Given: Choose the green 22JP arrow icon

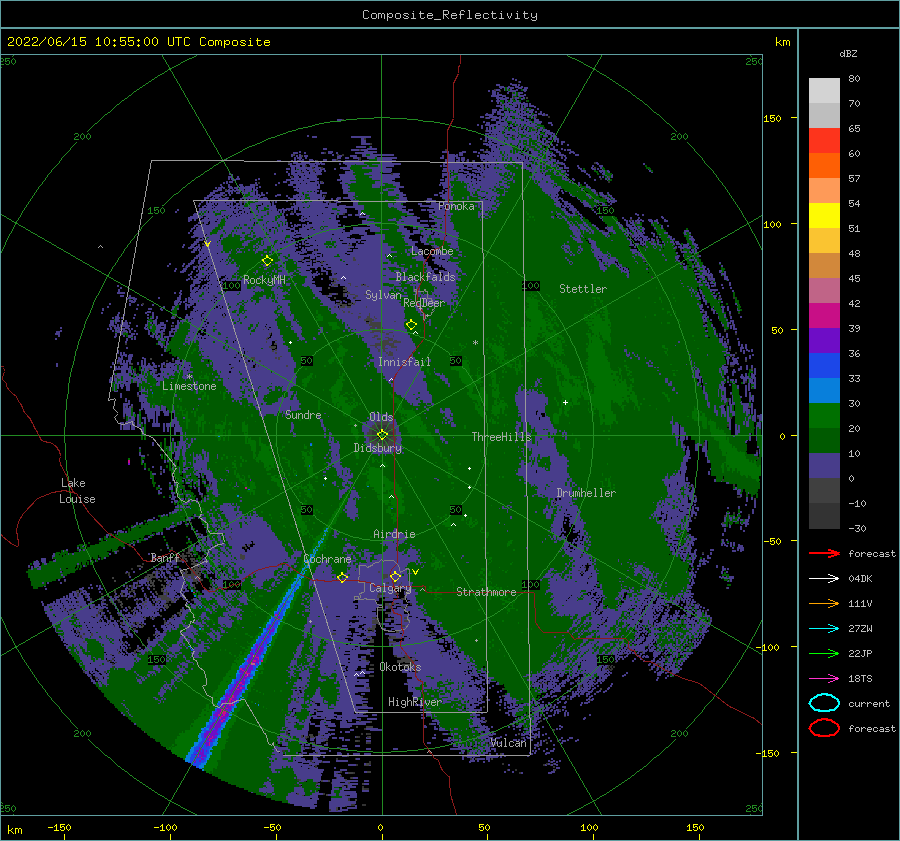Looking at the screenshot, I should click(x=824, y=653).
